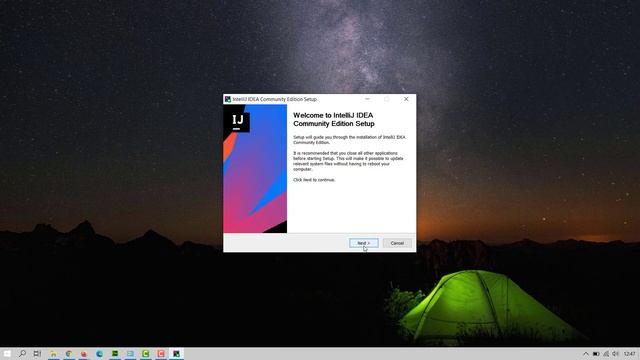Open volume control from the speaker icon
Image resolution: width=640 pixels, height=360 pixels.
[616, 354]
